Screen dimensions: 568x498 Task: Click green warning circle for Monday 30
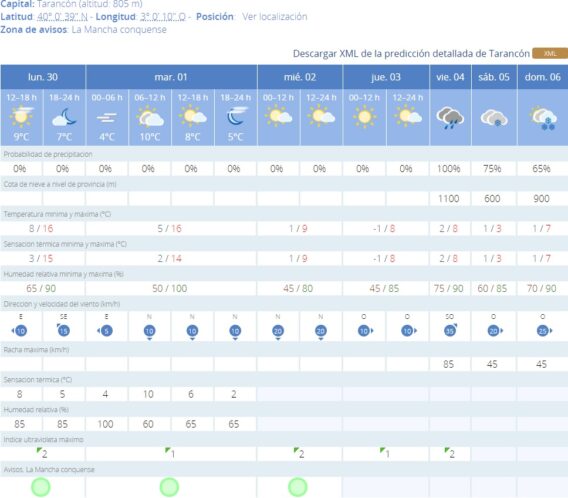41,487
